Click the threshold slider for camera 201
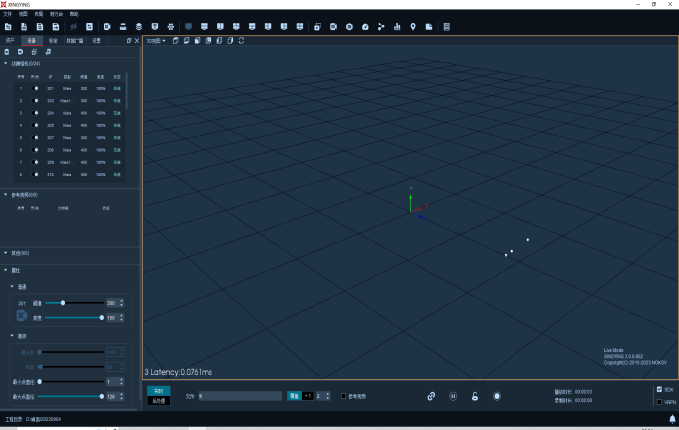The height and width of the screenshot is (430, 679). click(74, 303)
